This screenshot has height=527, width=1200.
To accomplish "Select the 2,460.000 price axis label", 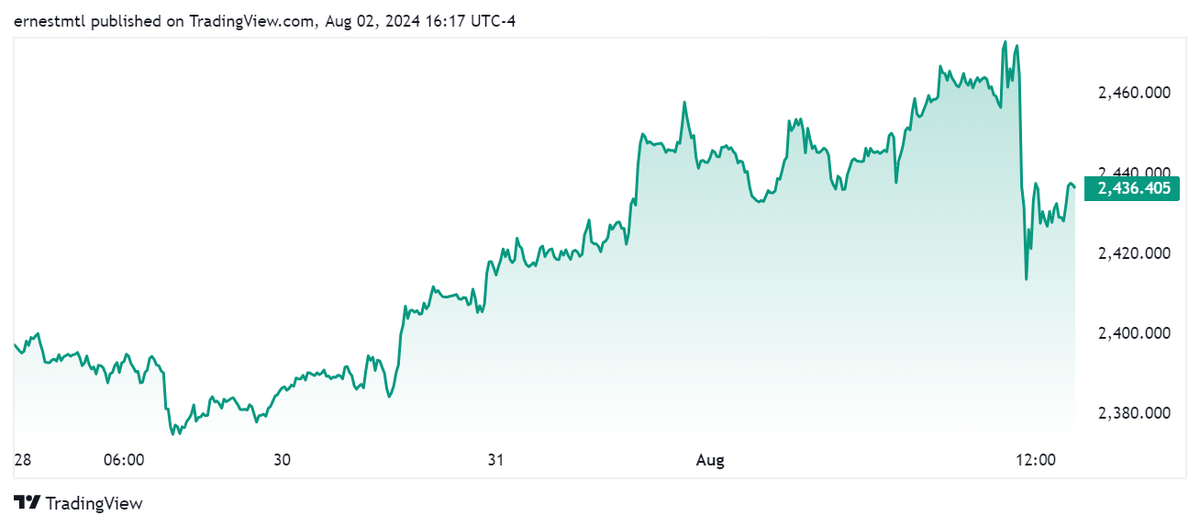I will [x=1135, y=93].
